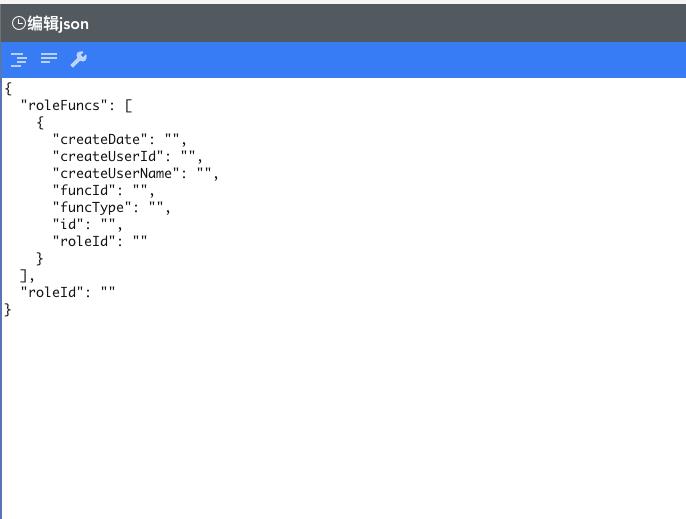
Task: Click the "funcId" key text
Action: pos(84,190)
